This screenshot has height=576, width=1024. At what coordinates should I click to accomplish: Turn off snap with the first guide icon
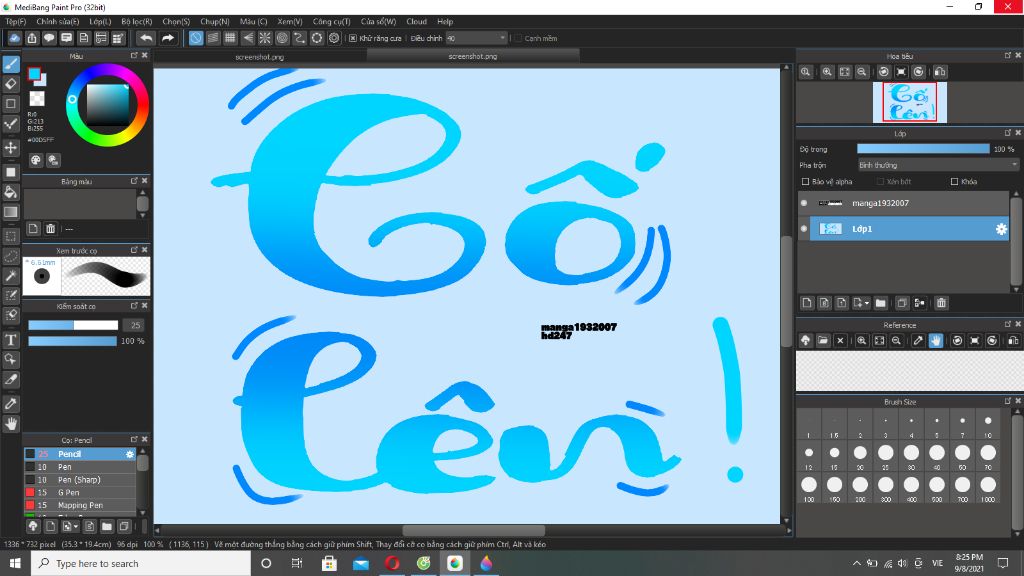tap(196, 38)
